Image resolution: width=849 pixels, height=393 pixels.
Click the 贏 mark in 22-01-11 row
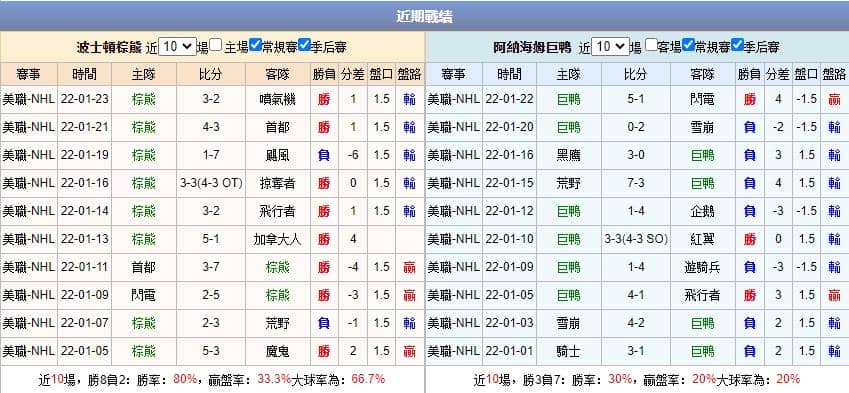coord(409,267)
